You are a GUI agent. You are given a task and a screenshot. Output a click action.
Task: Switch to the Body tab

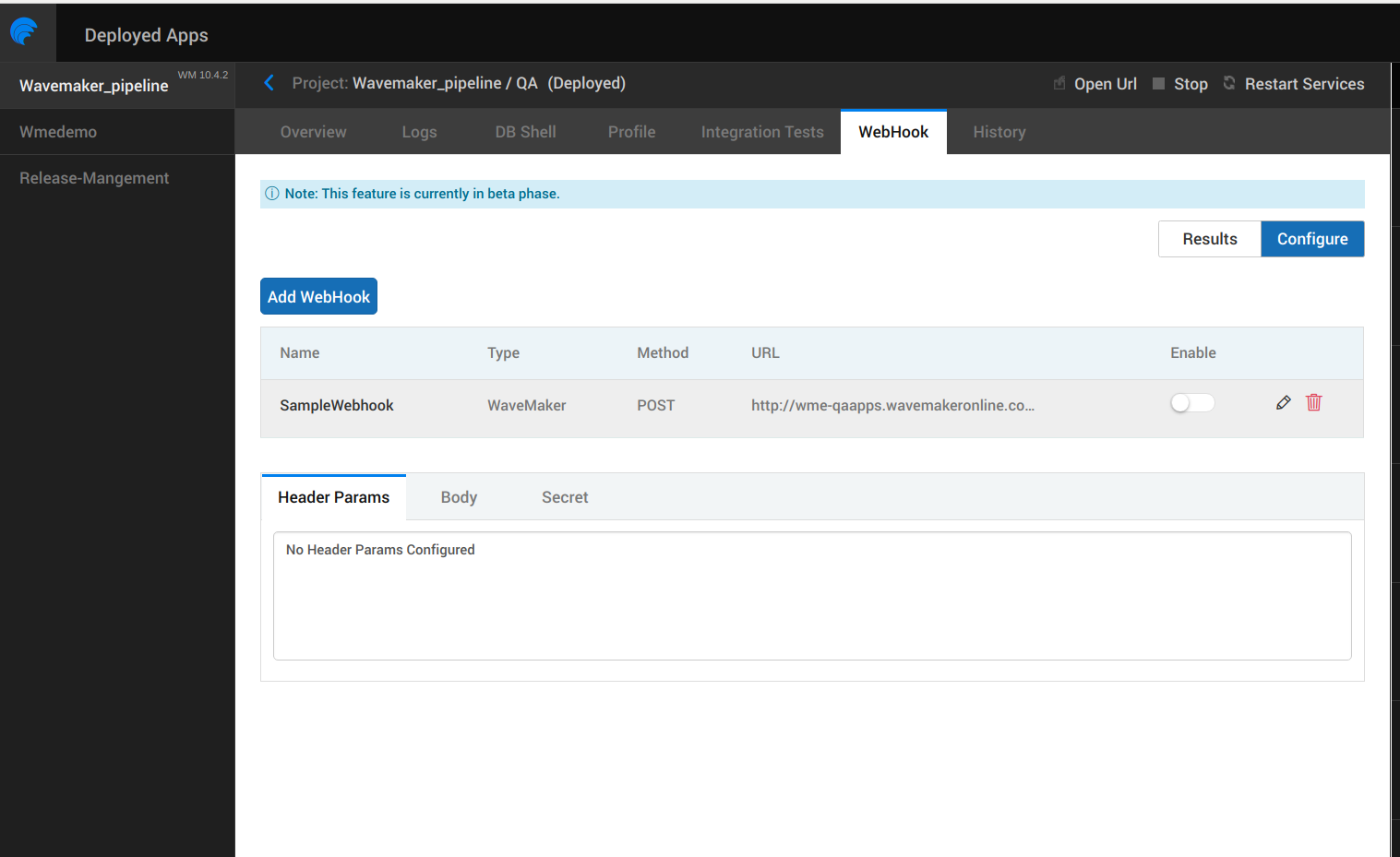(459, 496)
